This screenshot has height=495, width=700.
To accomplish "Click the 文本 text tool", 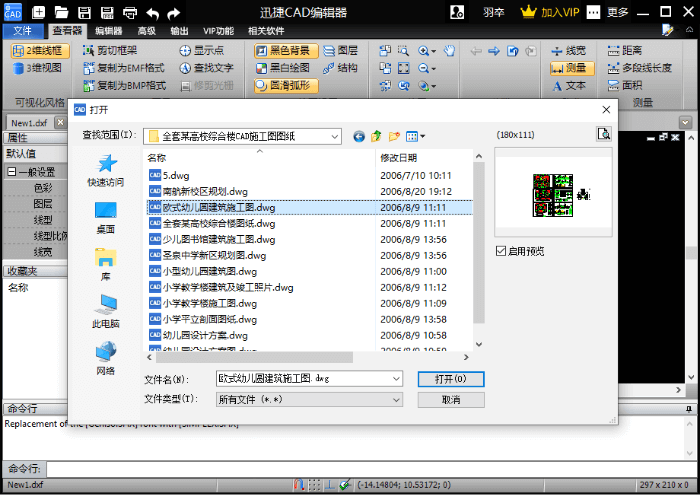I will point(569,85).
